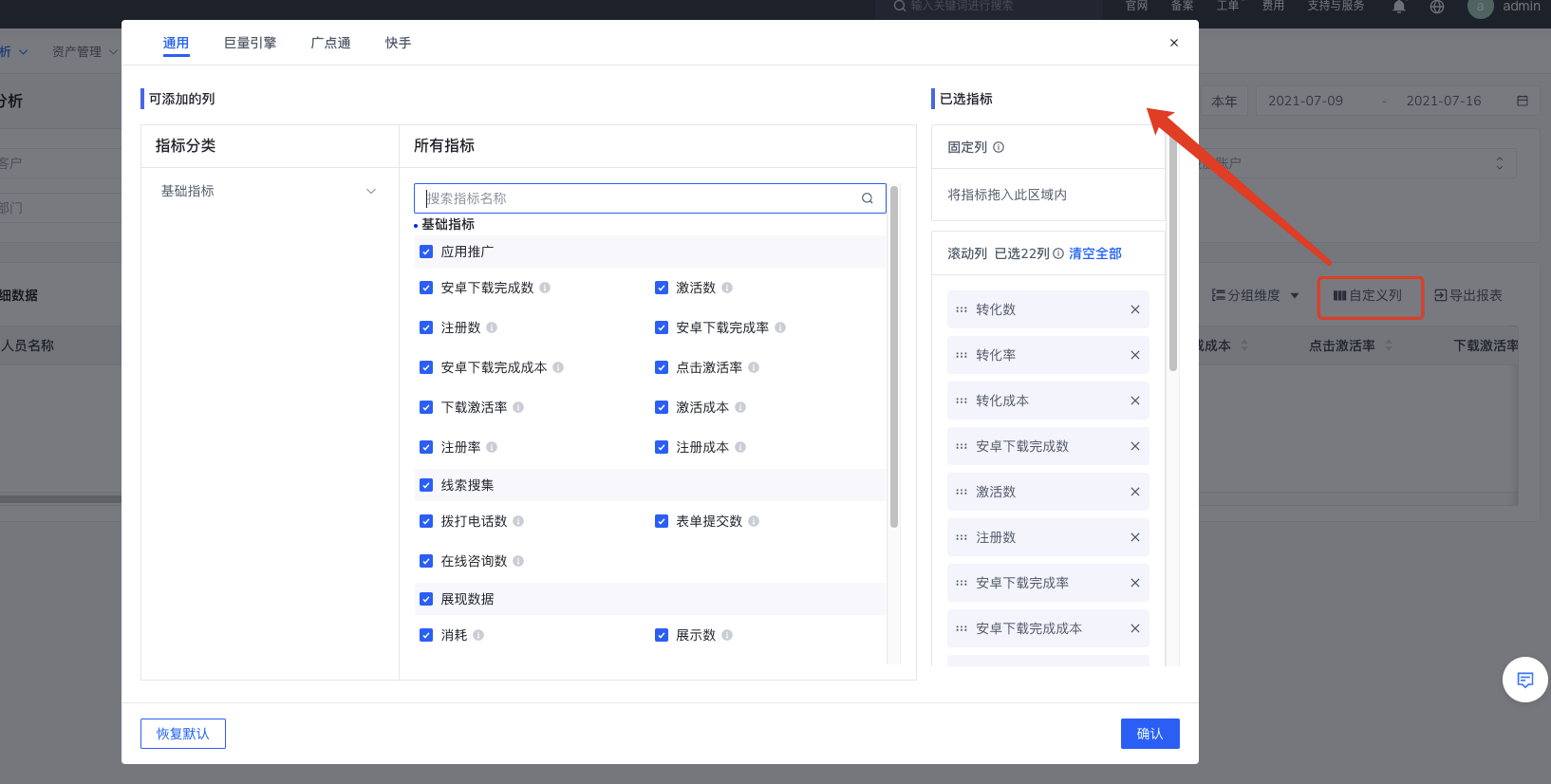
Task: Remove 安卓下载完成率 from selected columns
Action: [x=1134, y=583]
